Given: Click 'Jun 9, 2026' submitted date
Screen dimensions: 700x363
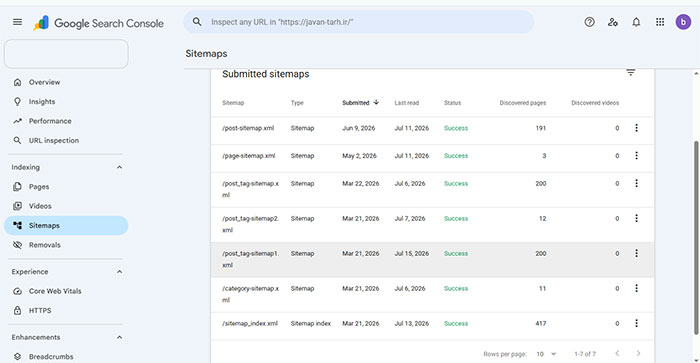Looking at the screenshot, I should click(x=358, y=128).
